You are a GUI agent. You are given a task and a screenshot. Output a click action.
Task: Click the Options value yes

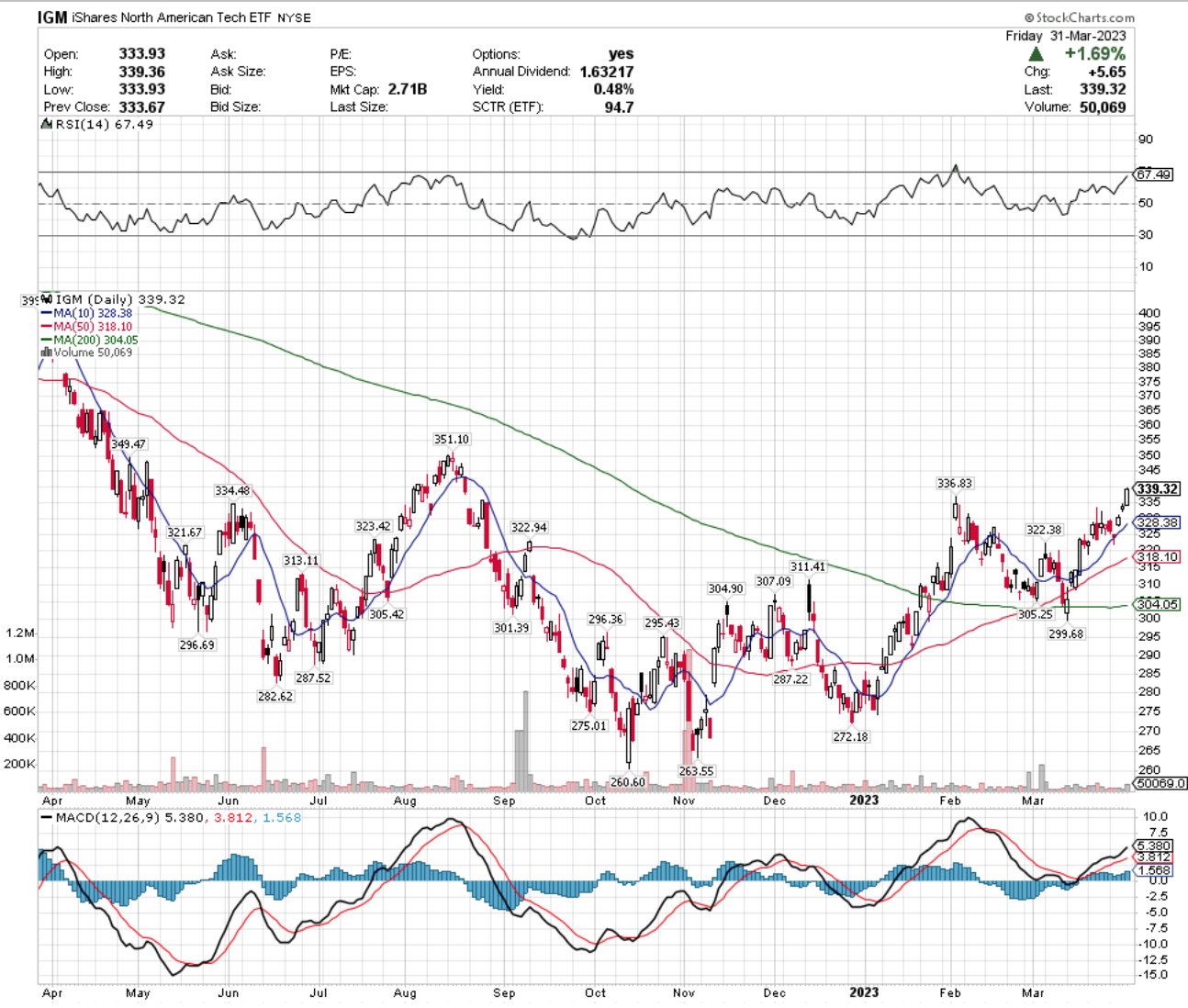[x=621, y=54]
